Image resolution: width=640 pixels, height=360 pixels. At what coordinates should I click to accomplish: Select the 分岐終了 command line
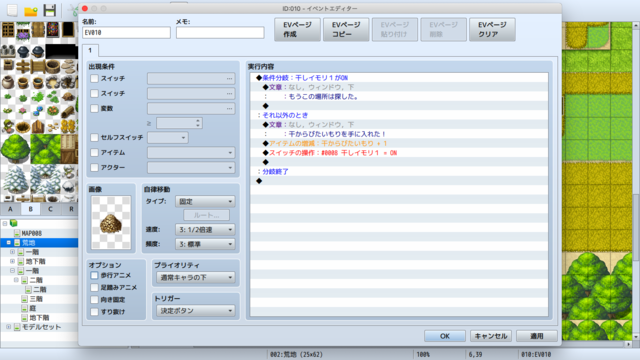(x=399, y=171)
